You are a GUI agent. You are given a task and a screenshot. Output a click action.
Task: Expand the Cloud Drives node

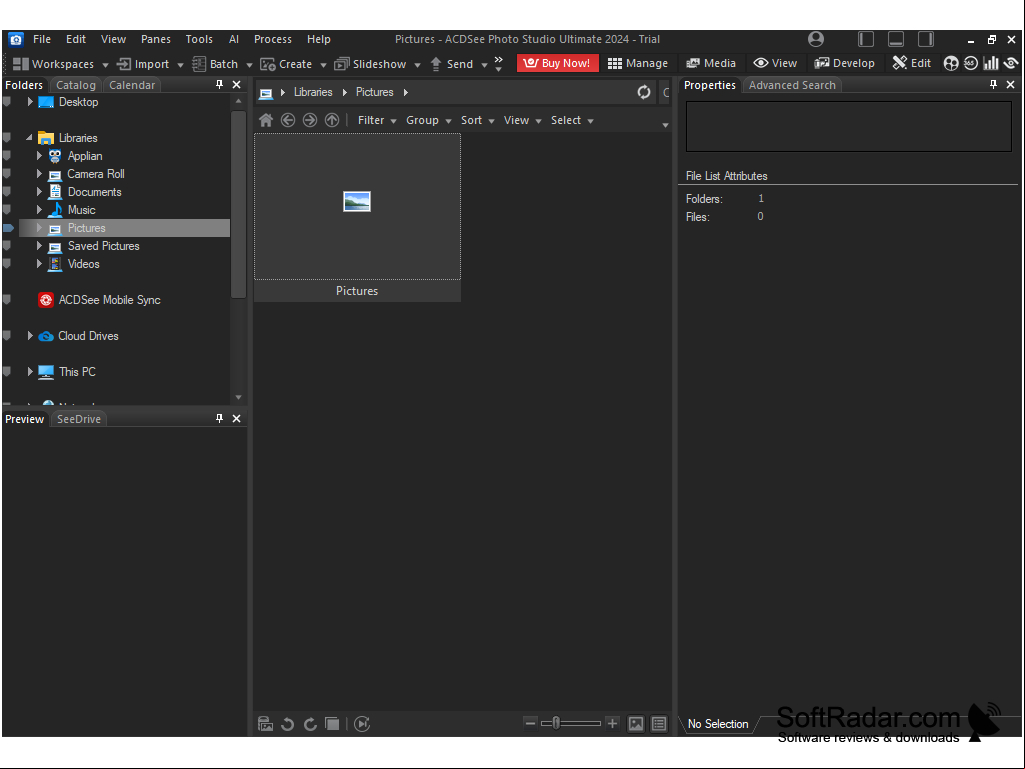click(x=30, y=336)
